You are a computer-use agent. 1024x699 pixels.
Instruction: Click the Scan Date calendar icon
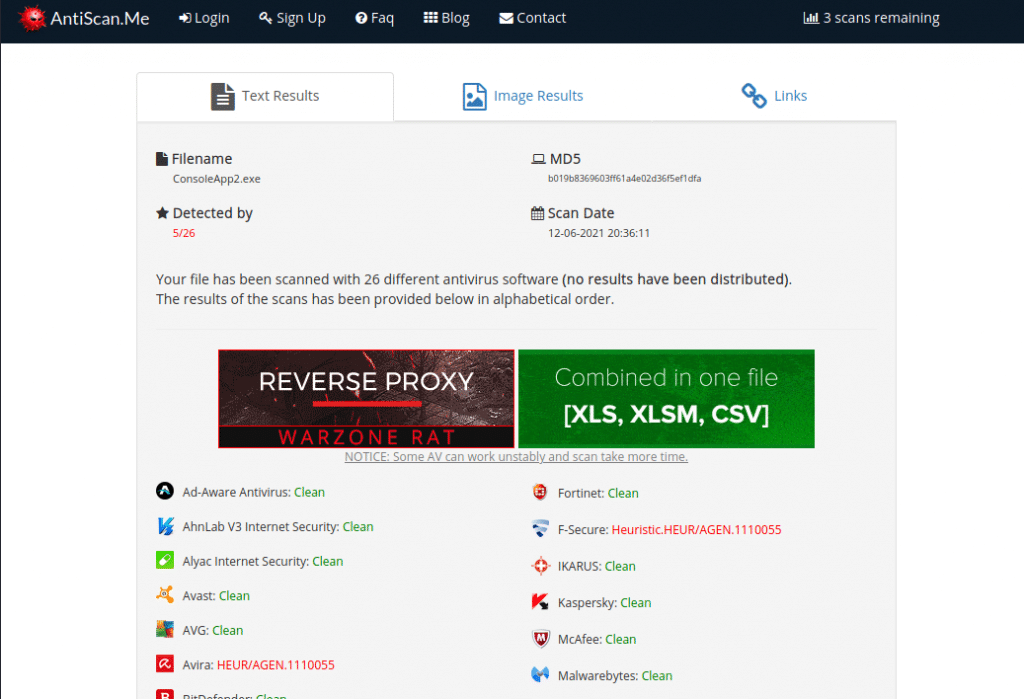click(537, 213)
